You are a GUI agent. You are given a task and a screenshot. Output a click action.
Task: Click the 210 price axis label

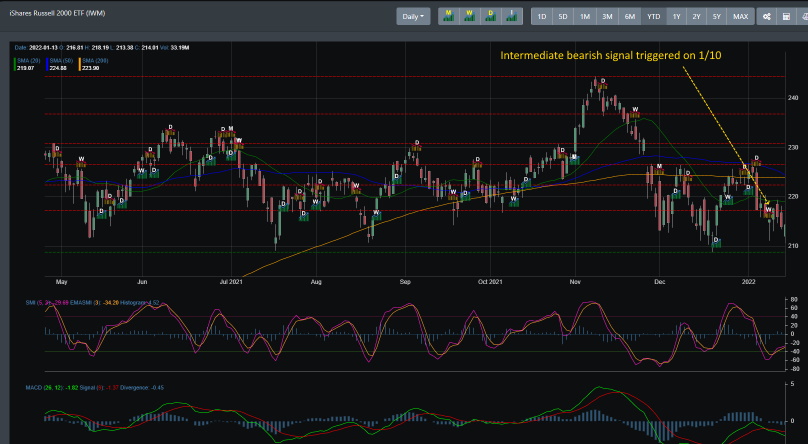793,246
